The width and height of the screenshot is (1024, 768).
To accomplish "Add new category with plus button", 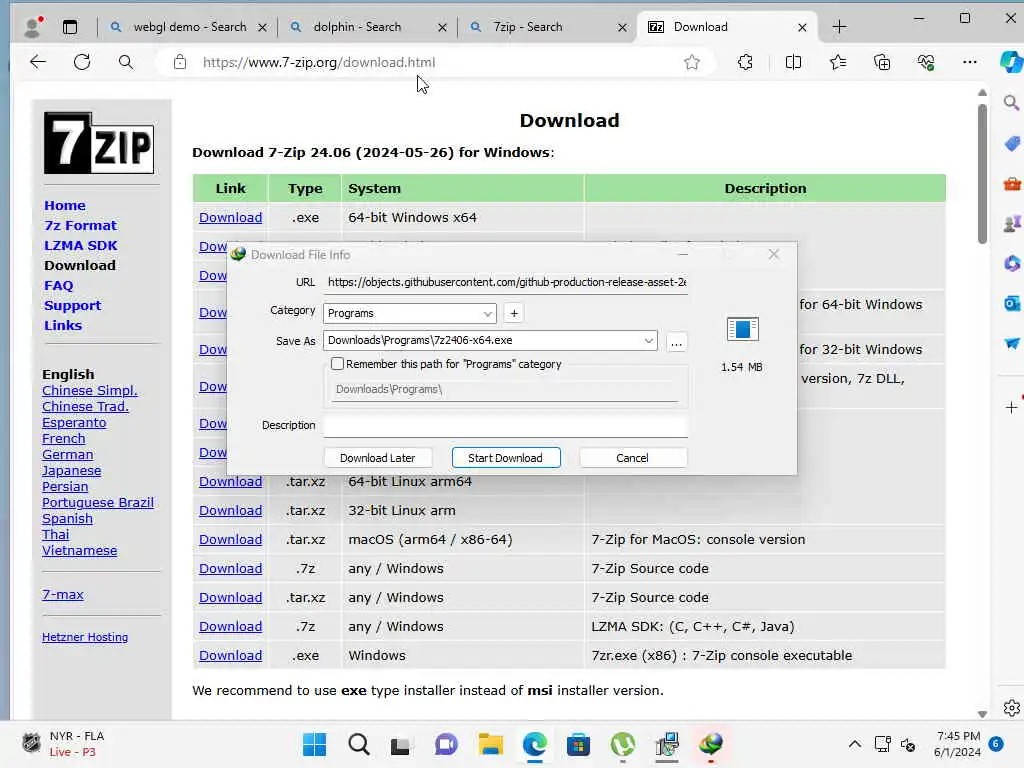I will tap(514, 313).
